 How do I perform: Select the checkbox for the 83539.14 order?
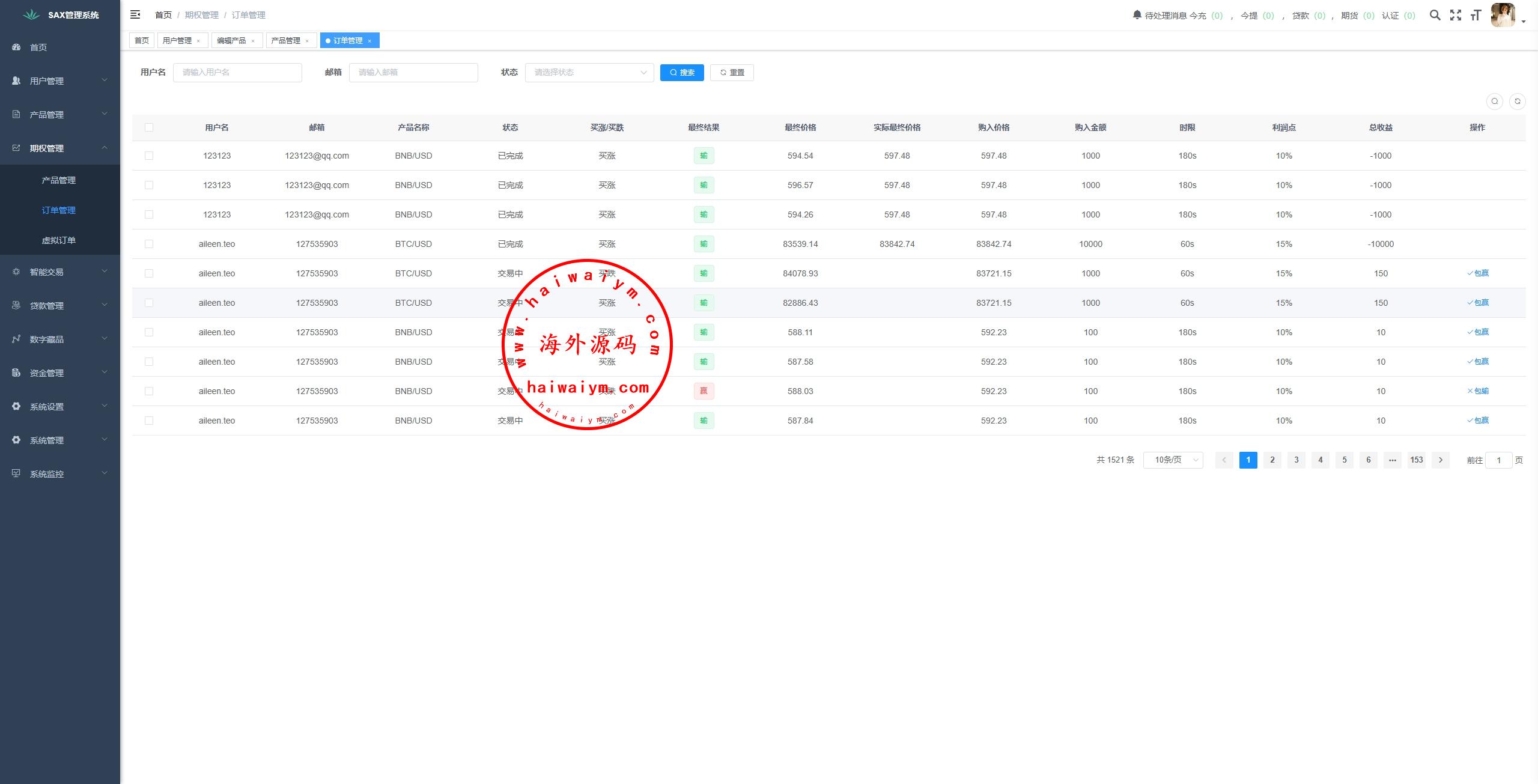(149, 244)
